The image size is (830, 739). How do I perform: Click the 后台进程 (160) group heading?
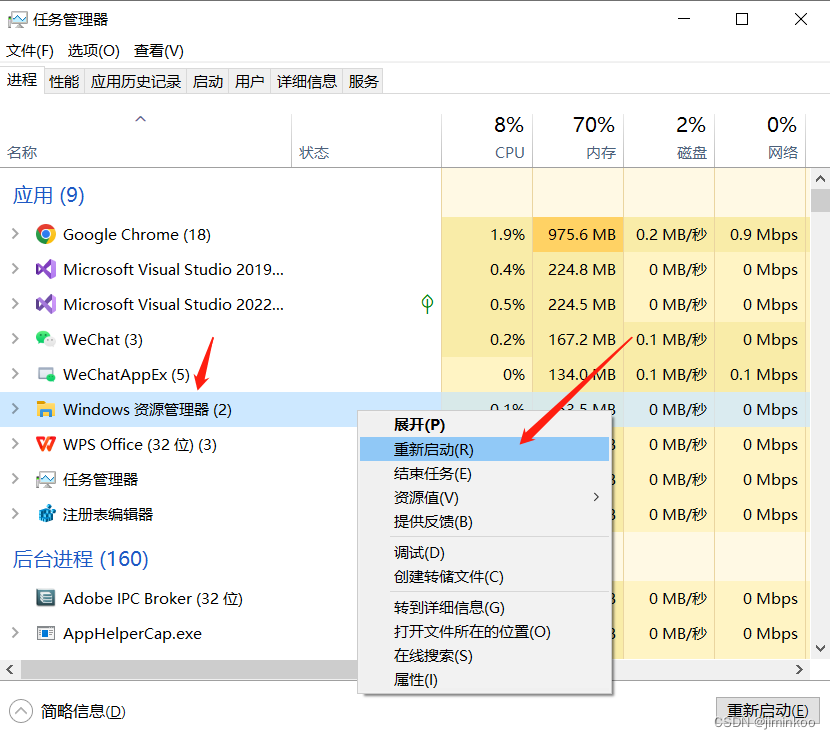[80, 559]
